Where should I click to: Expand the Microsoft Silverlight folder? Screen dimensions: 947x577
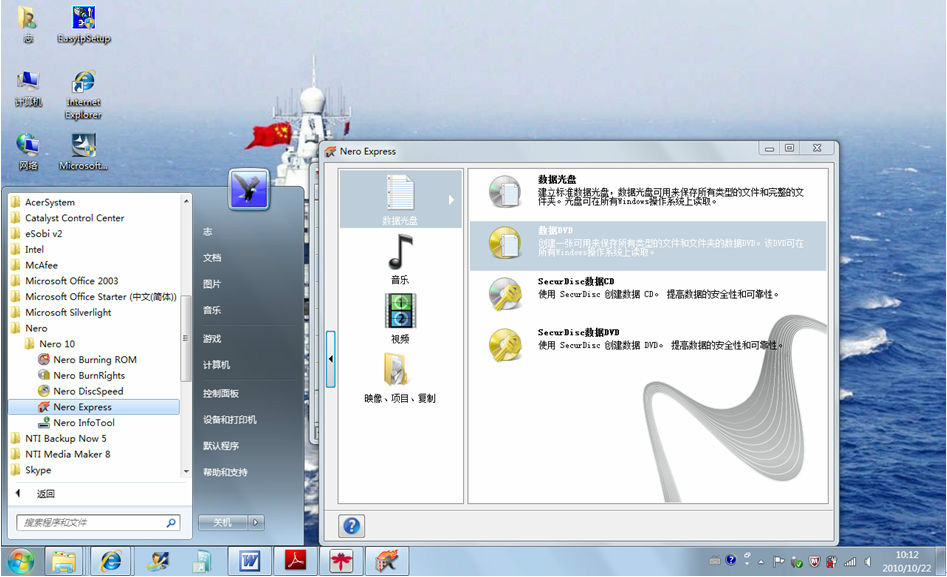pyautogui.click(x=68, y=312)
